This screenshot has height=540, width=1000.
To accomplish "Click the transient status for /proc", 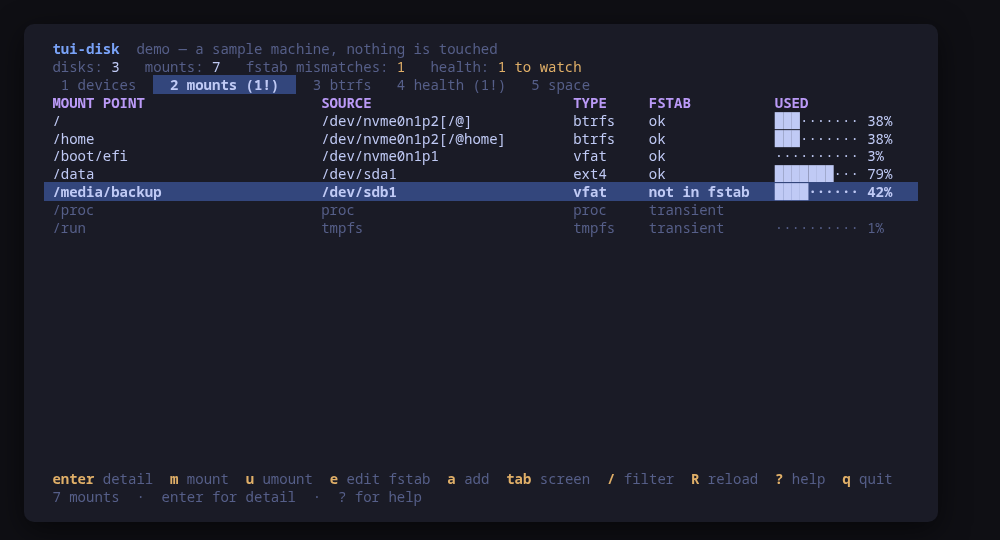I will coord(686,210).
